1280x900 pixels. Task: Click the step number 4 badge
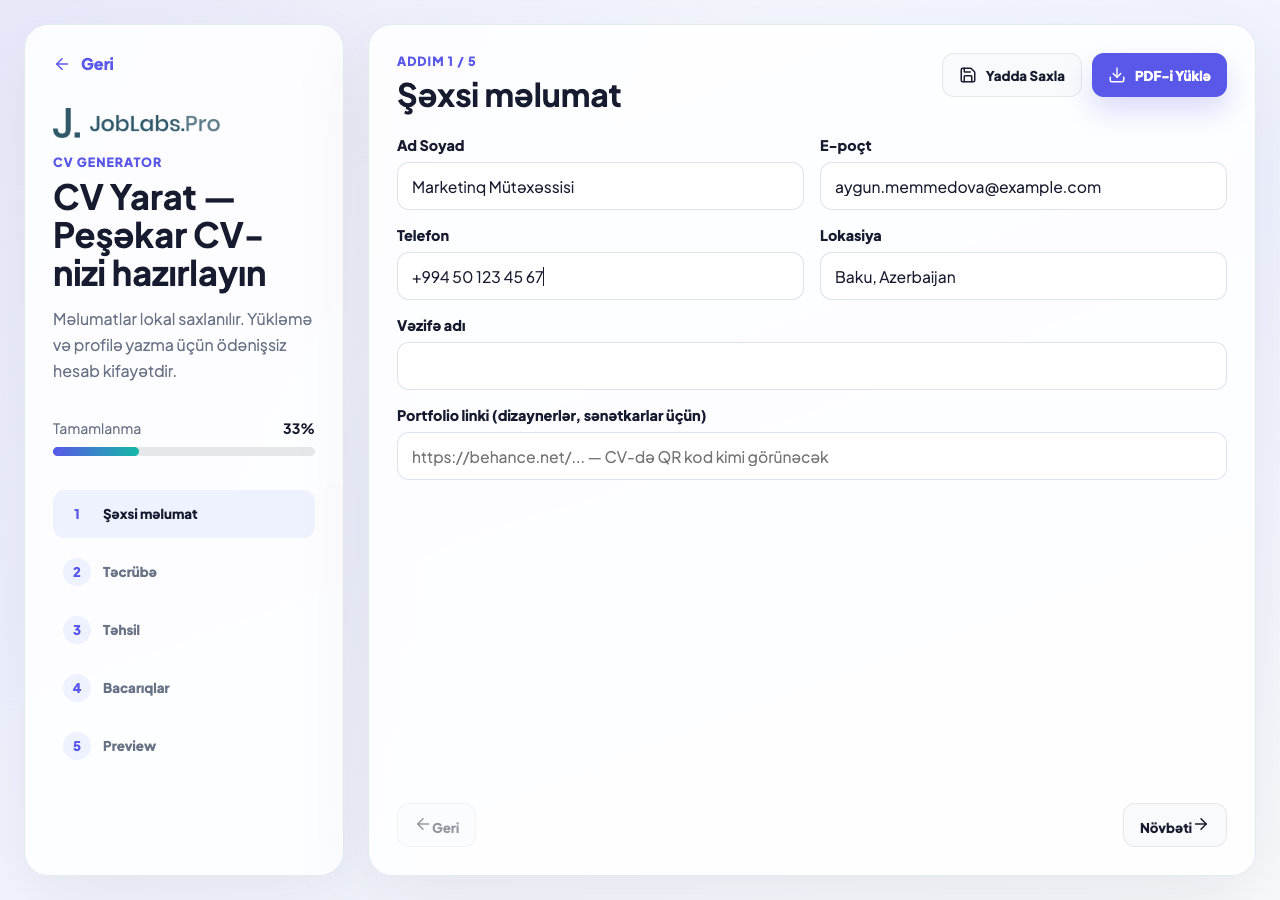tap(77, 688)
